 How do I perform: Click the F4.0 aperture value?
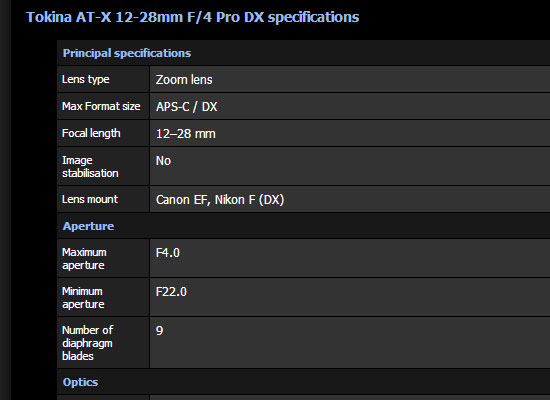pos(168,253)
